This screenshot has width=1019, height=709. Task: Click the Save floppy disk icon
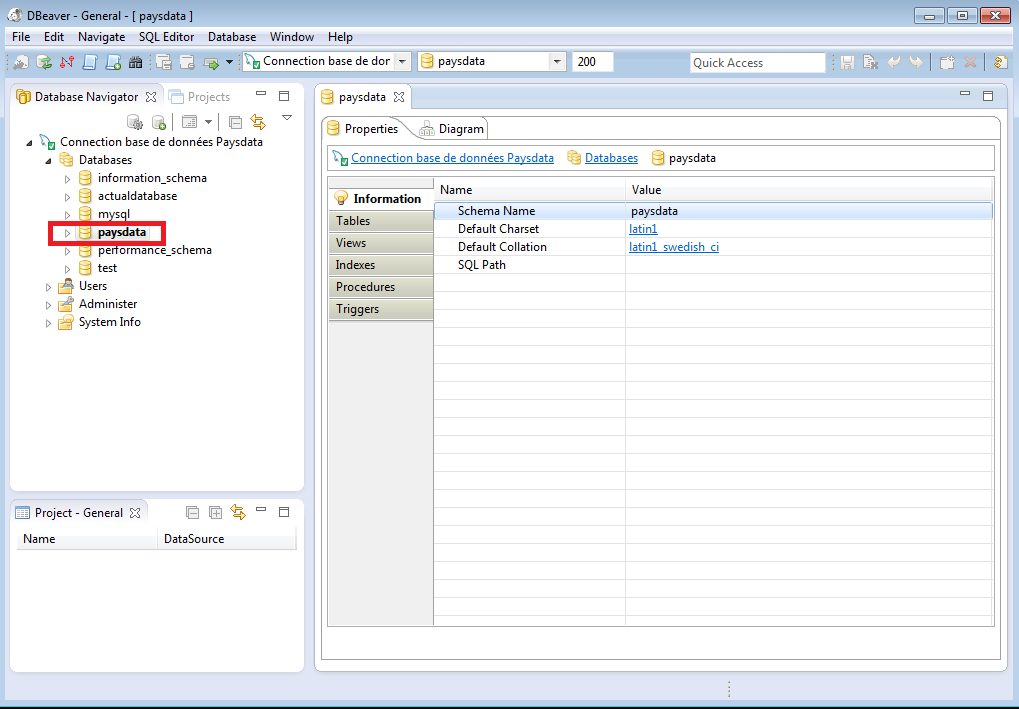847,62
